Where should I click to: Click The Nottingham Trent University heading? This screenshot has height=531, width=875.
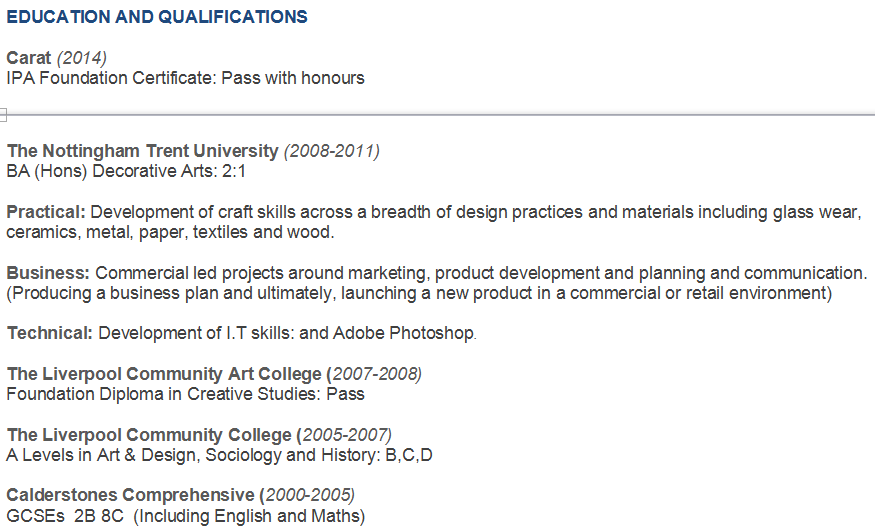142,151
